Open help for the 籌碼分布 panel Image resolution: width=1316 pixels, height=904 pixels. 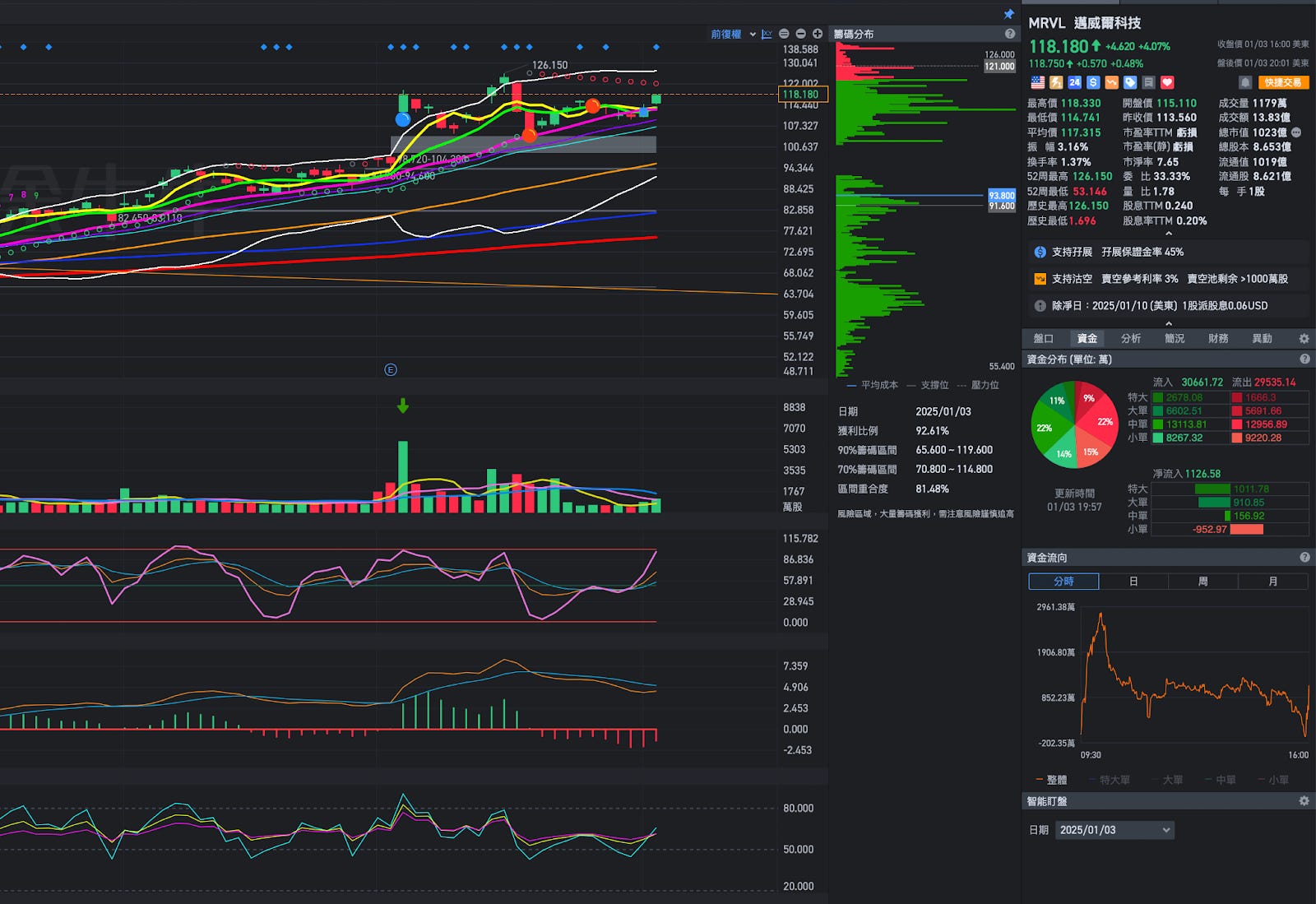coord(1009,34)
